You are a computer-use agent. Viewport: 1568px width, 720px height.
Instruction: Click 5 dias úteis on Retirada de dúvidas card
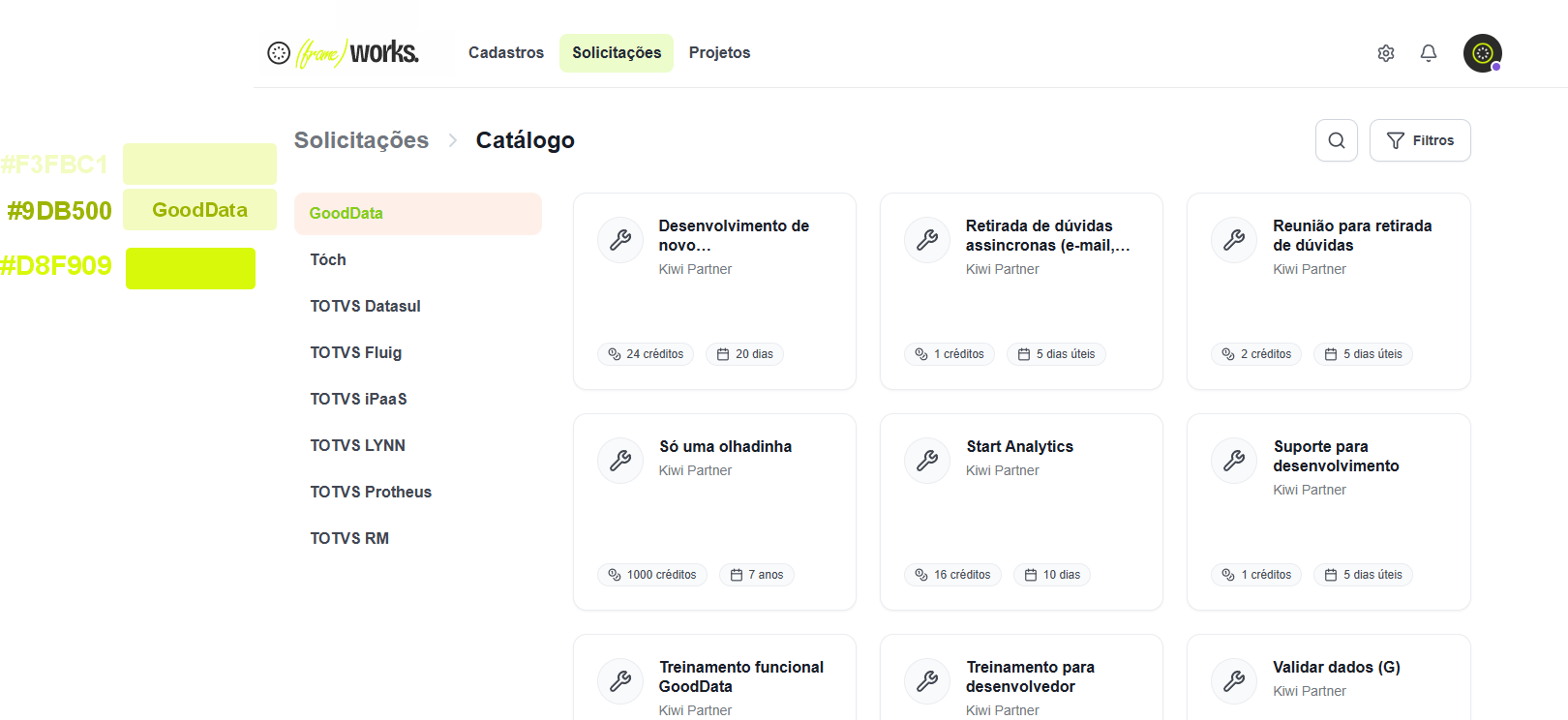point(1056,354)
